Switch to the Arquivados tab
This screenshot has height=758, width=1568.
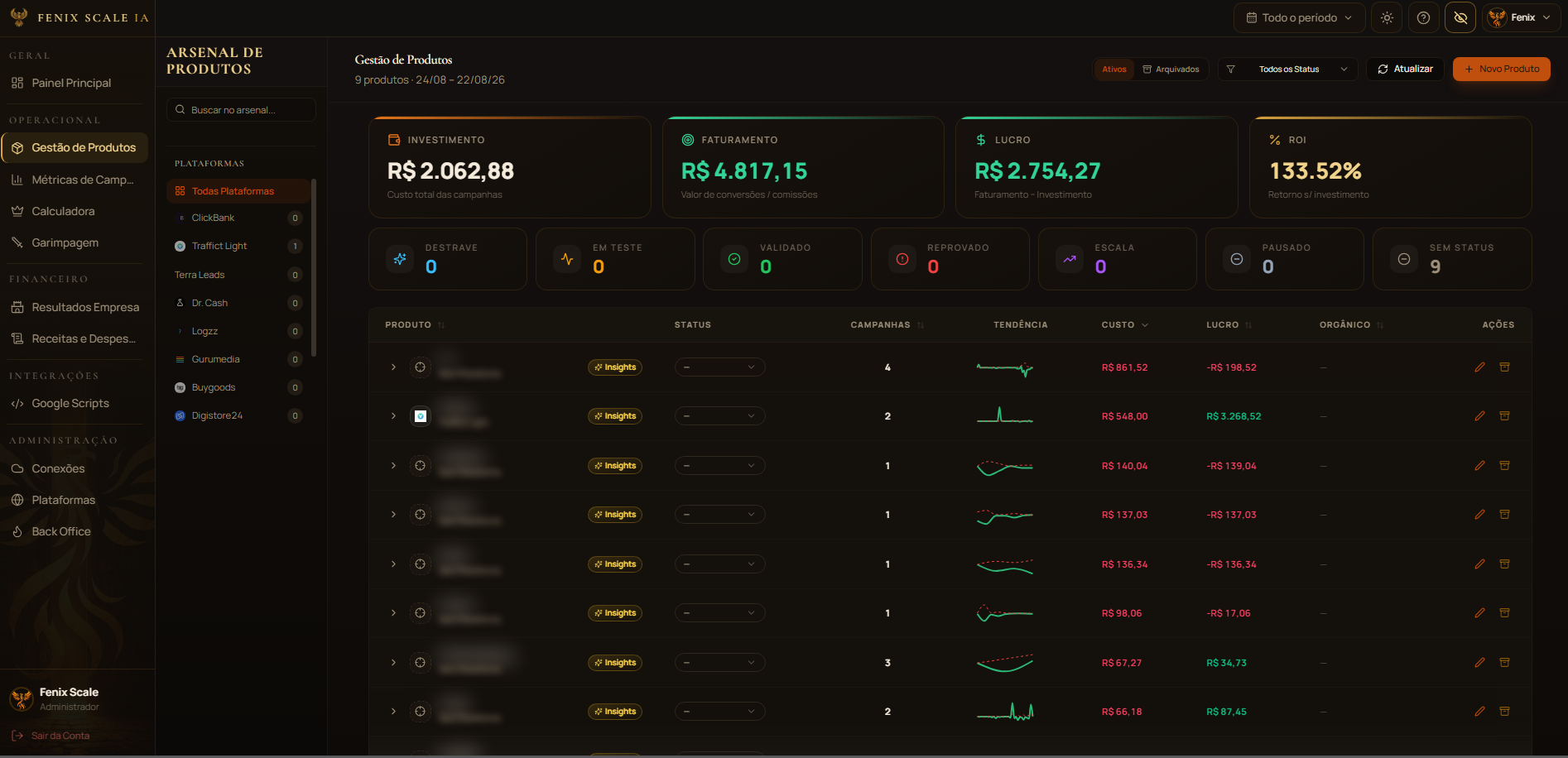1171,70
